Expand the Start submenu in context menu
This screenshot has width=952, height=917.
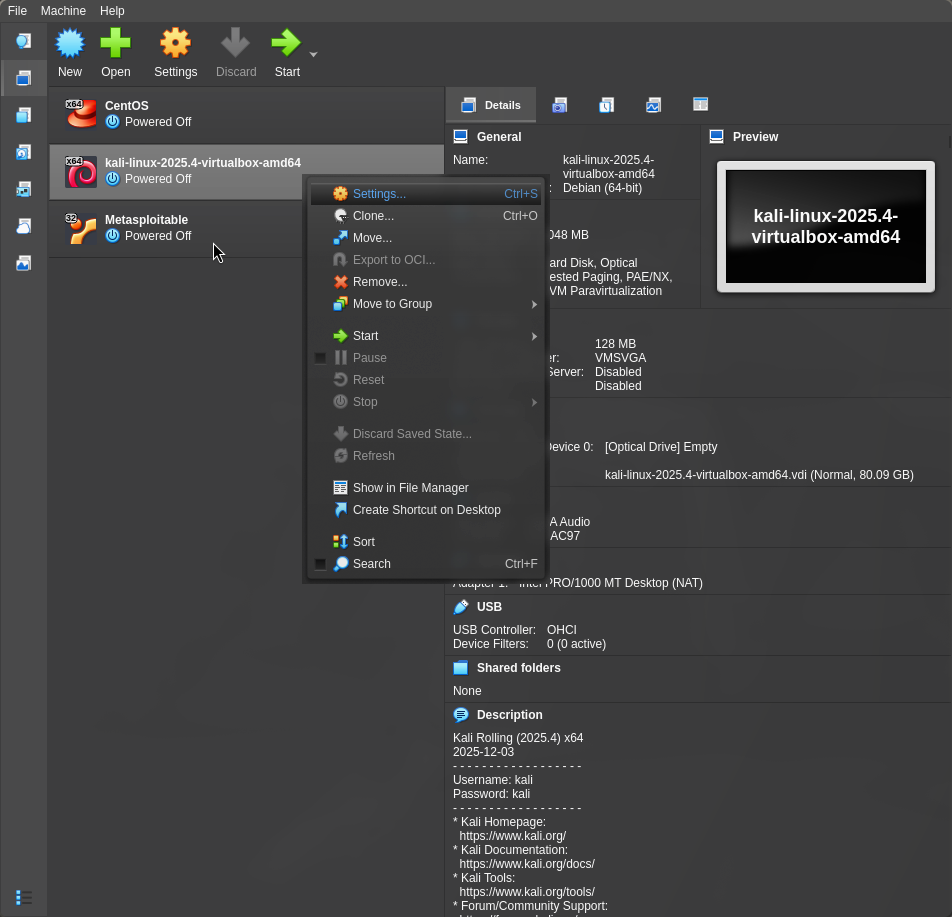pyautogui.click(x=426, y=336)
